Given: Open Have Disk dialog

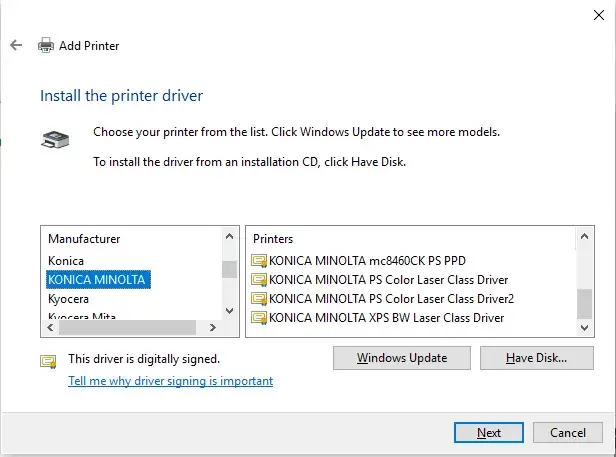Looking at the screenshot, I should pyautogui.click(x=537, y=358).
